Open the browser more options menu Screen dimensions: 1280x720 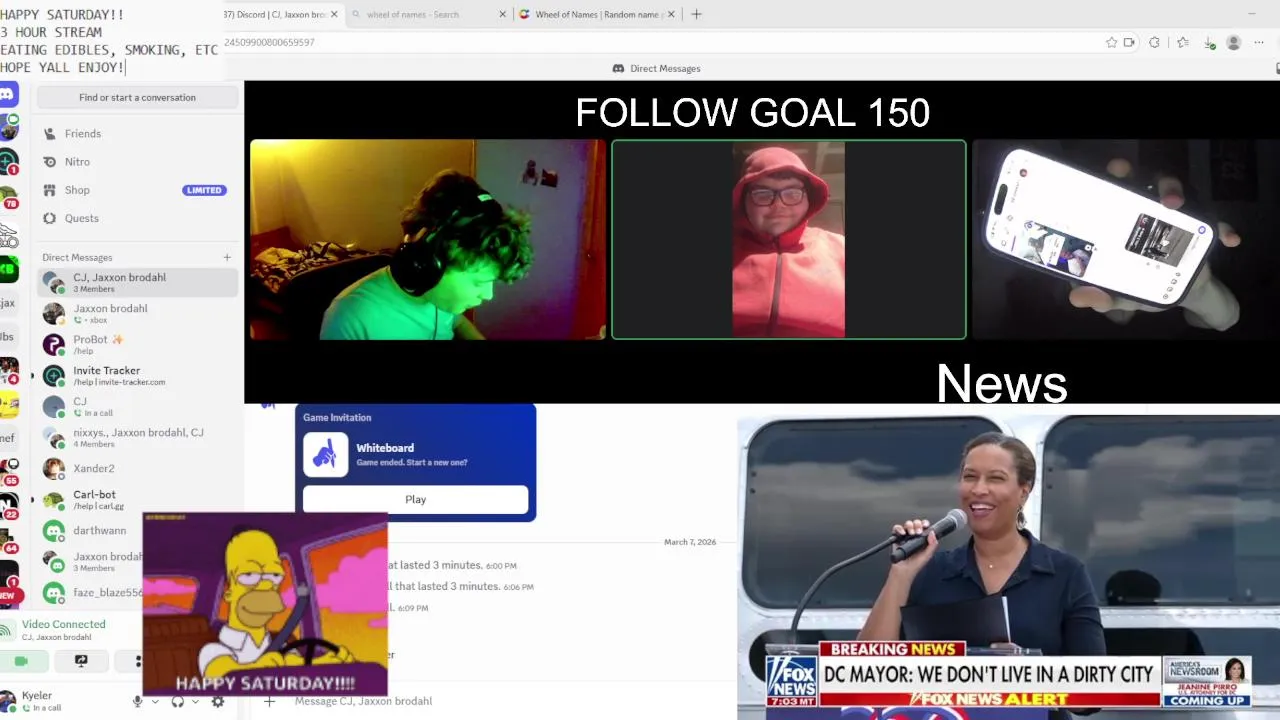[1259, 42]
